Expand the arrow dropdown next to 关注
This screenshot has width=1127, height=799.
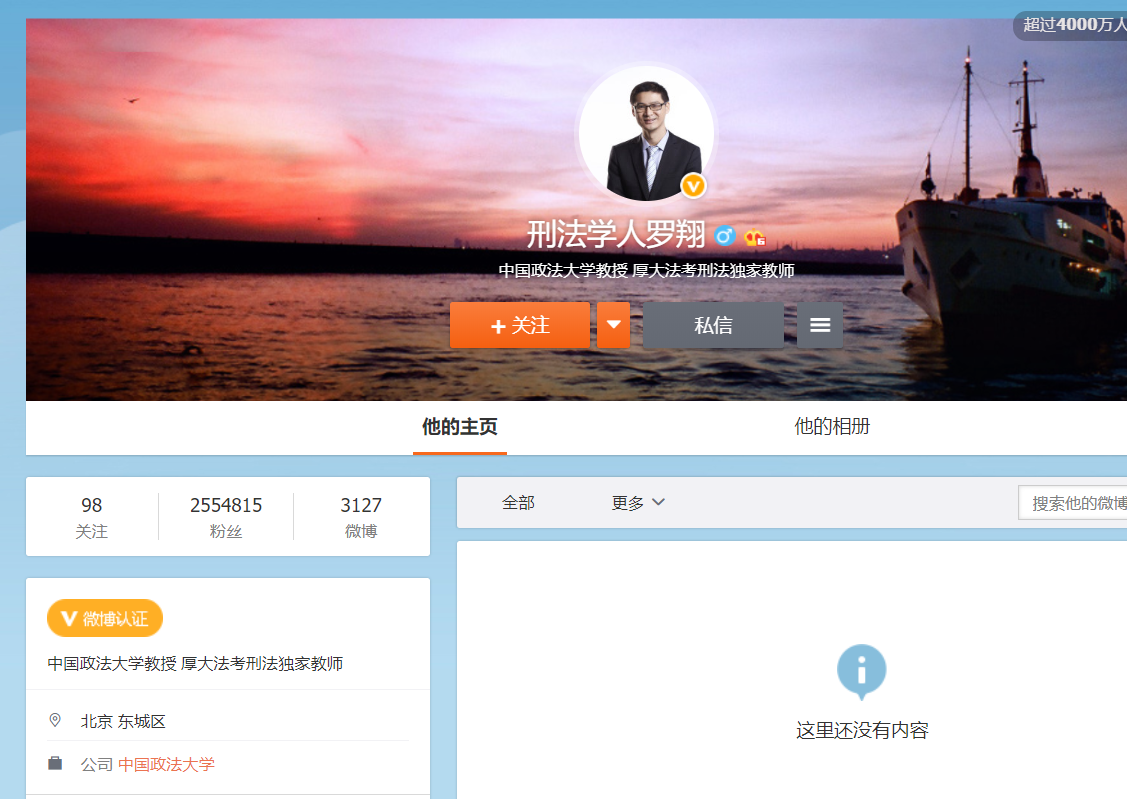614,325
